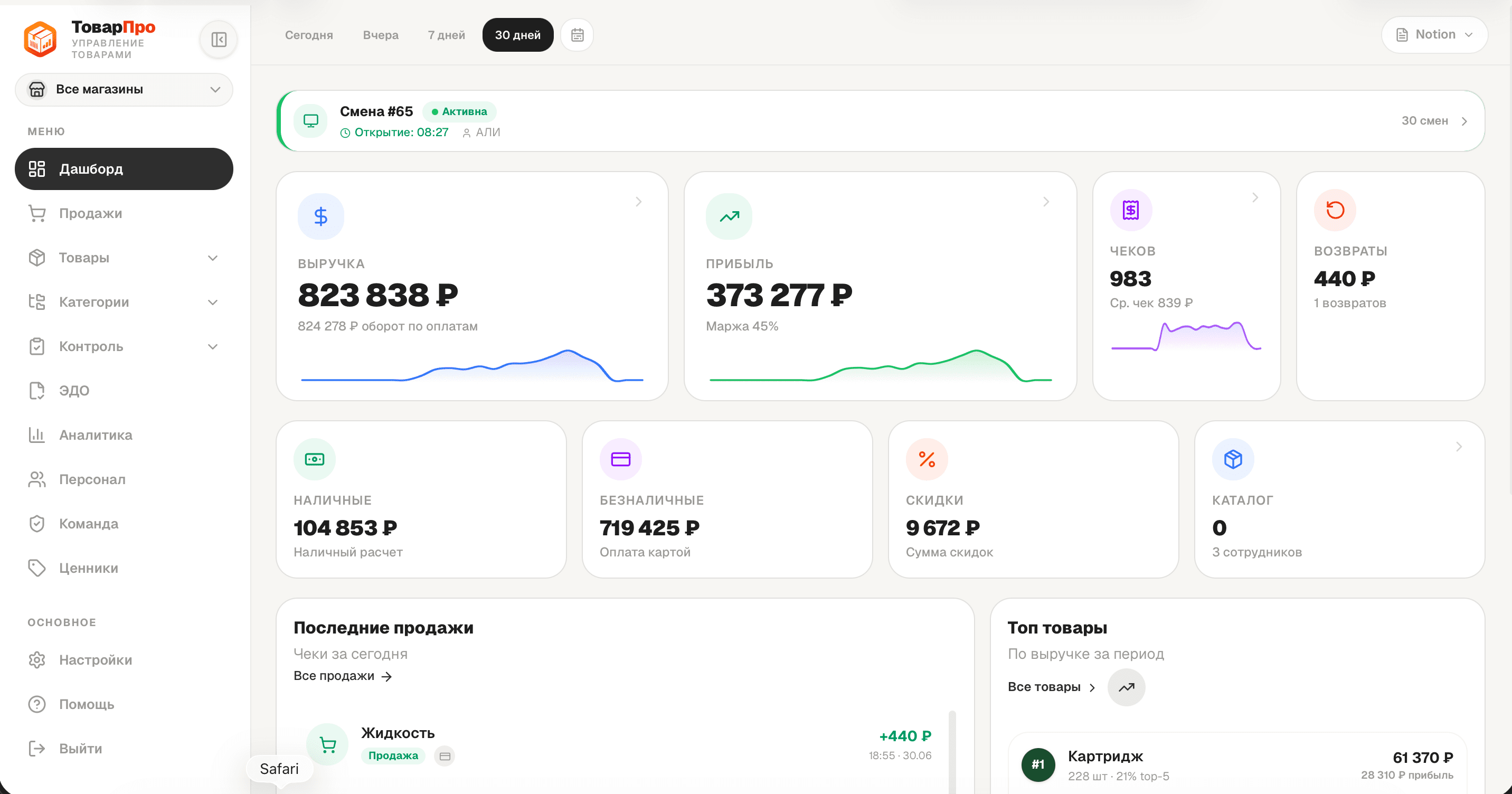The height and width of the screenshot is (794, 1512).
Task: Click the catalog box icon
Action: (1233, 459)
